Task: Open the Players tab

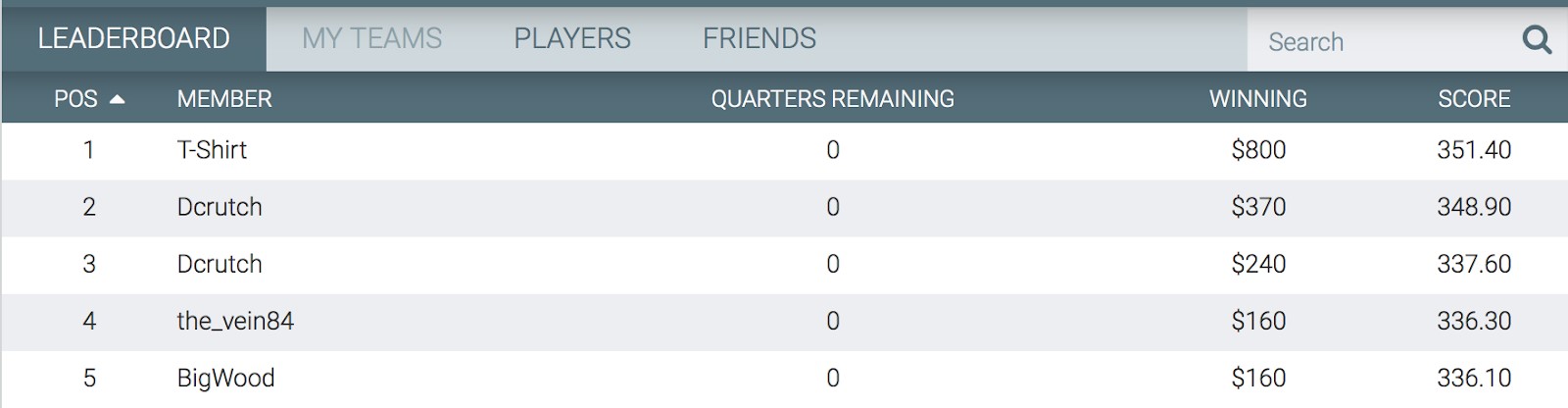Action: click(572, 38)
